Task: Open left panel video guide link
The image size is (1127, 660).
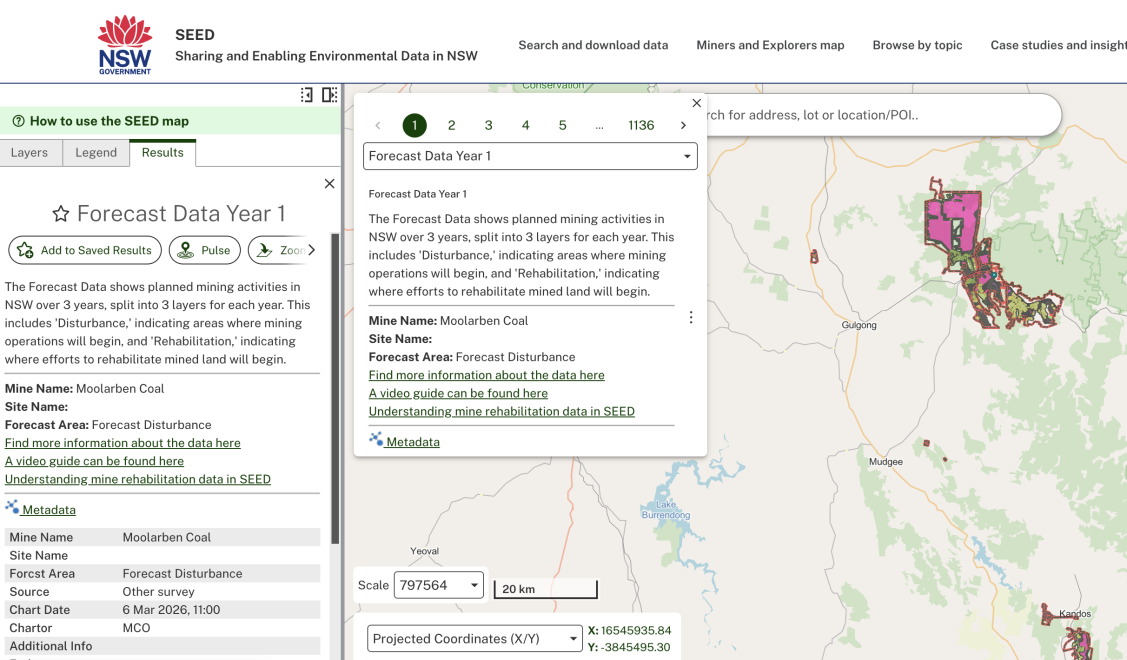Action: 94,461
